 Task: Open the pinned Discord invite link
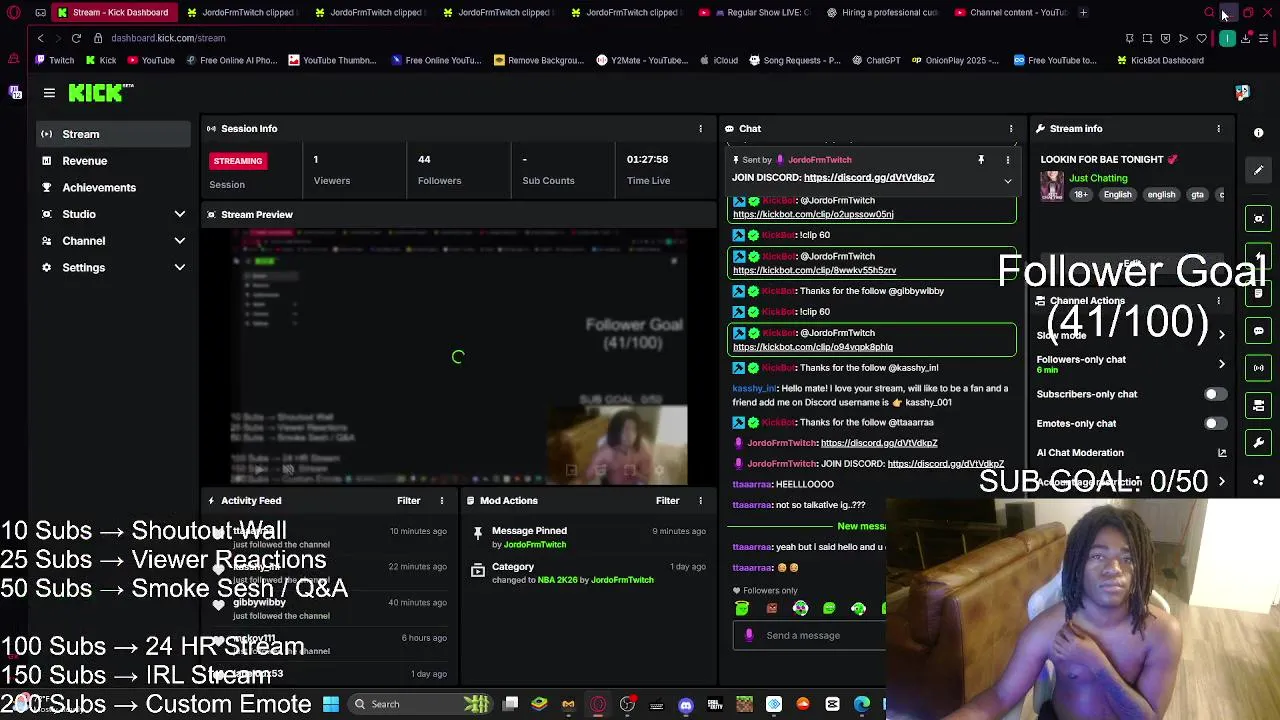coord(869,178)
